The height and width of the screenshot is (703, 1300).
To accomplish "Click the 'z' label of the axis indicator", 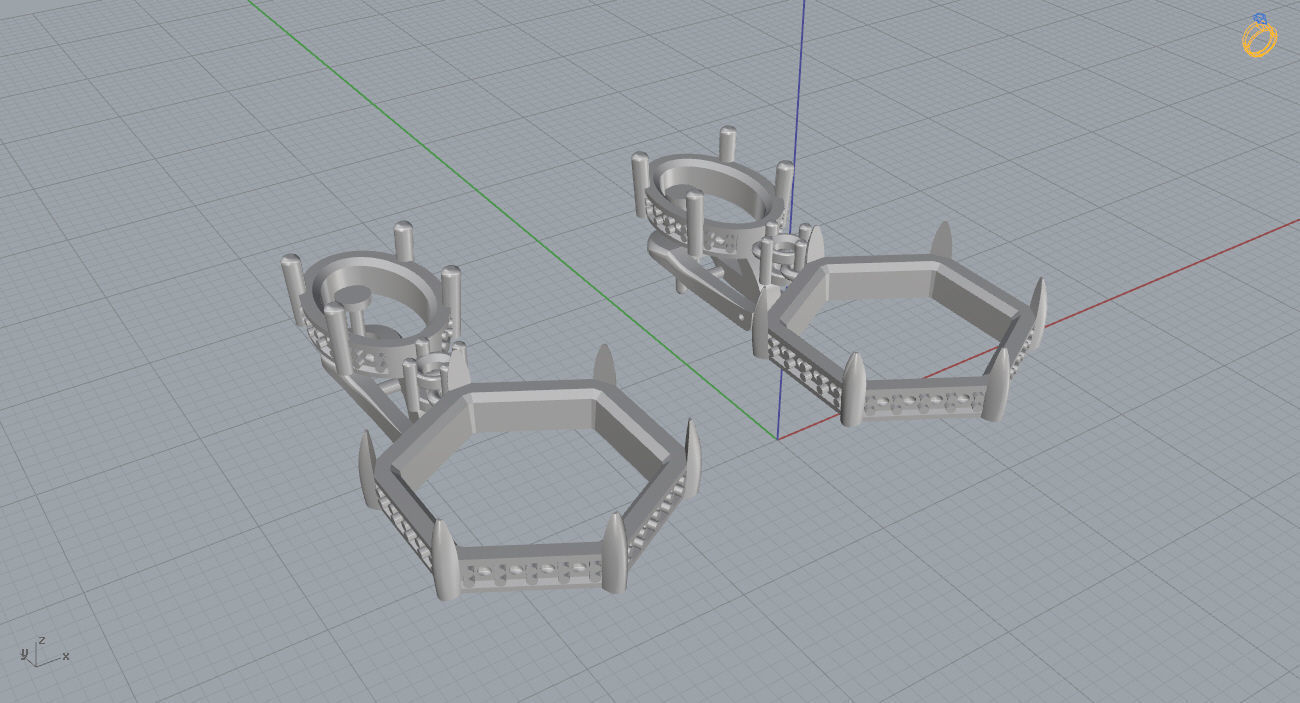I will point(41,639).
